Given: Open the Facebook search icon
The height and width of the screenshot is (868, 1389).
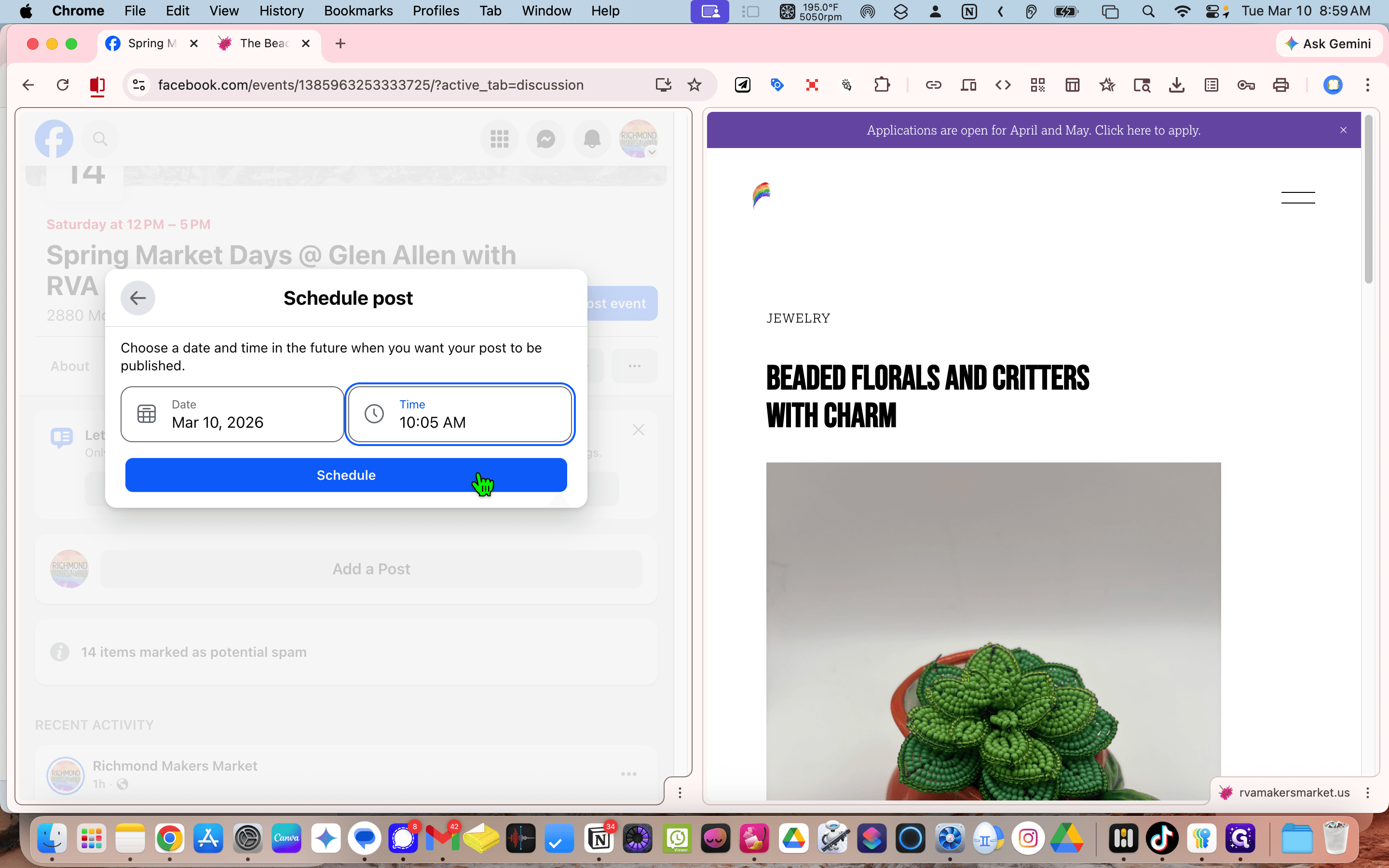Looking at the screenshot, I should pyautogui.click(x=100, y=138).
